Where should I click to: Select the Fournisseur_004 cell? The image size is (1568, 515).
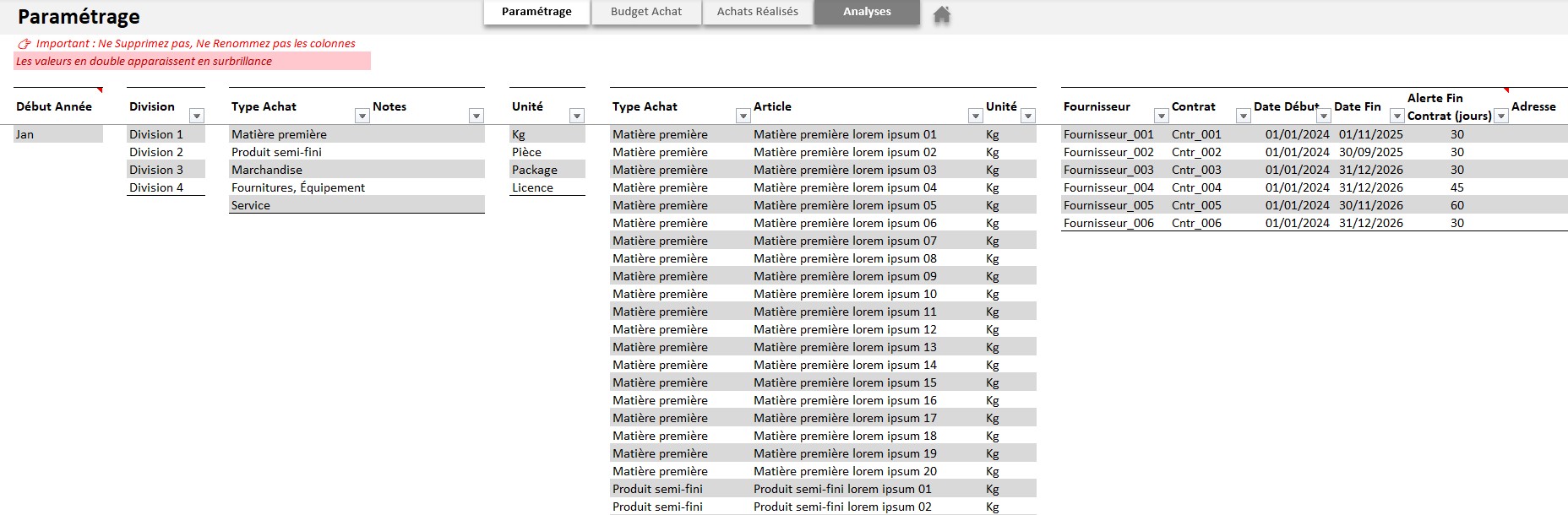[1108, 187]
